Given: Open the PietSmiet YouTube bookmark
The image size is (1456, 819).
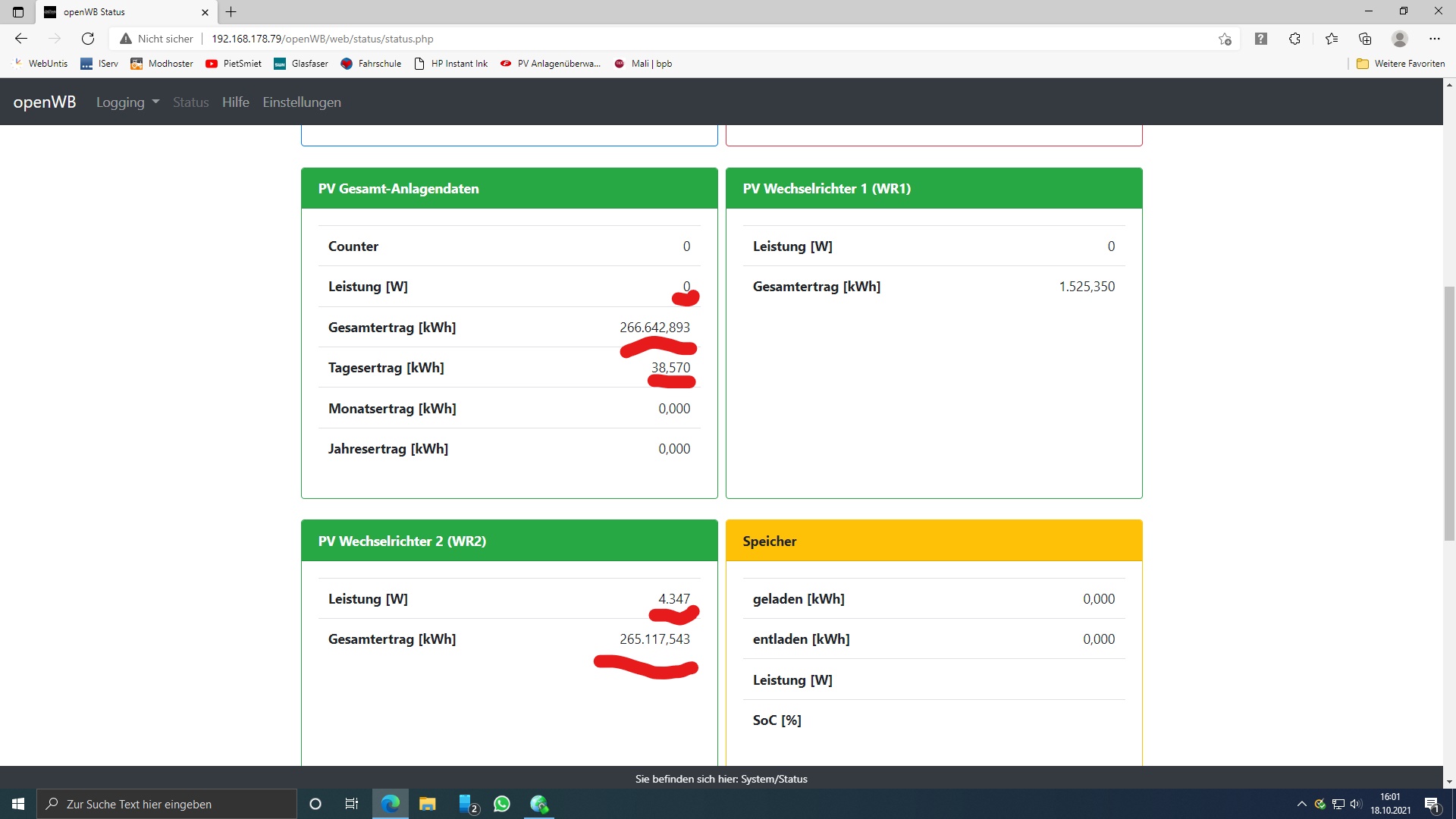Looking at the screenshot, I should 234,64.
